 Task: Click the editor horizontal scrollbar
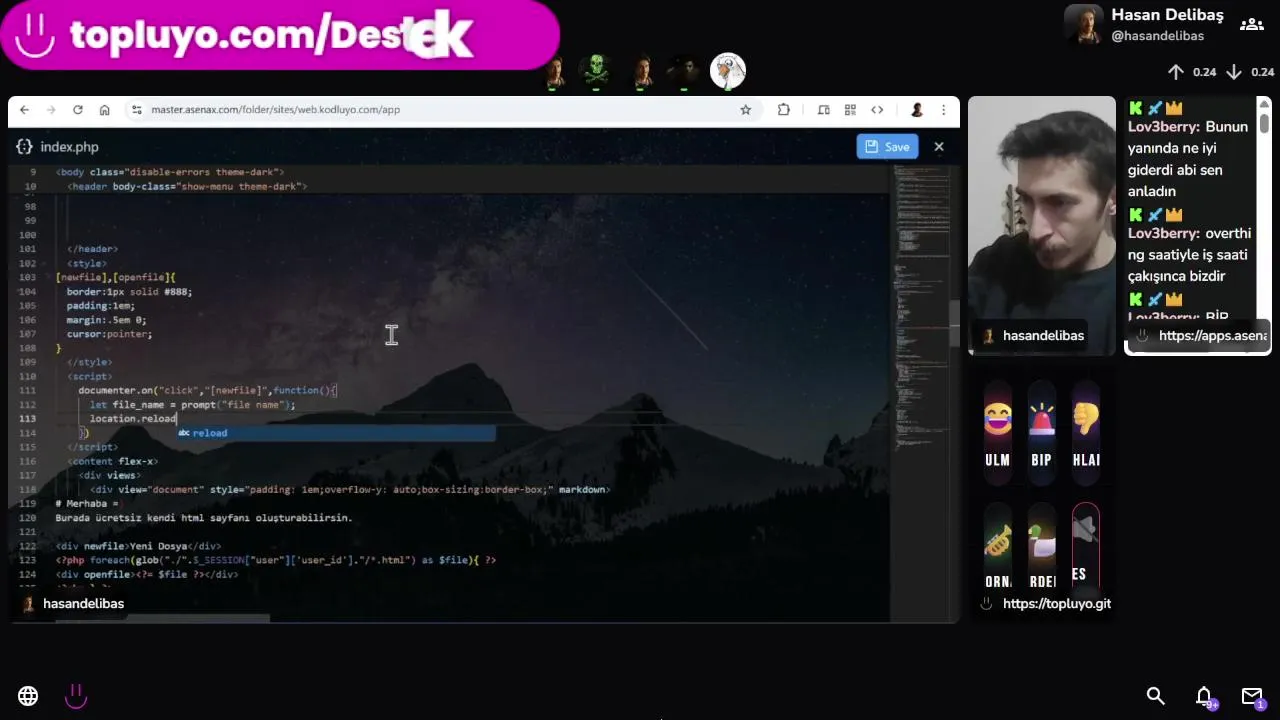[162, 618]
